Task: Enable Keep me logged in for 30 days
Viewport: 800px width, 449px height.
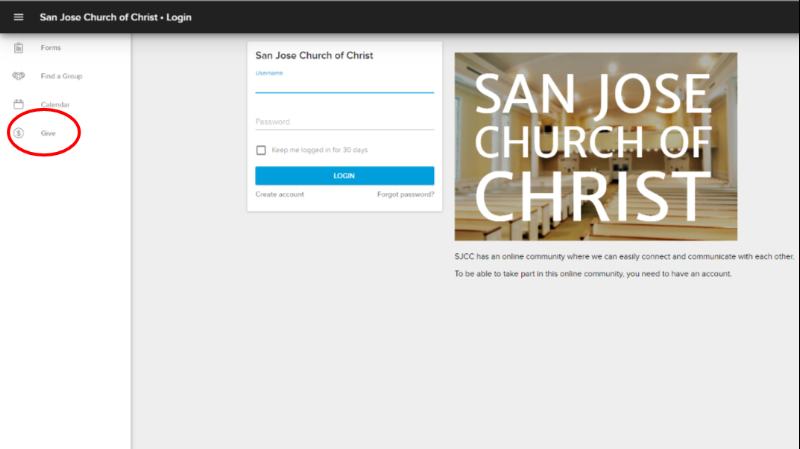Action: tap(261, 150)
